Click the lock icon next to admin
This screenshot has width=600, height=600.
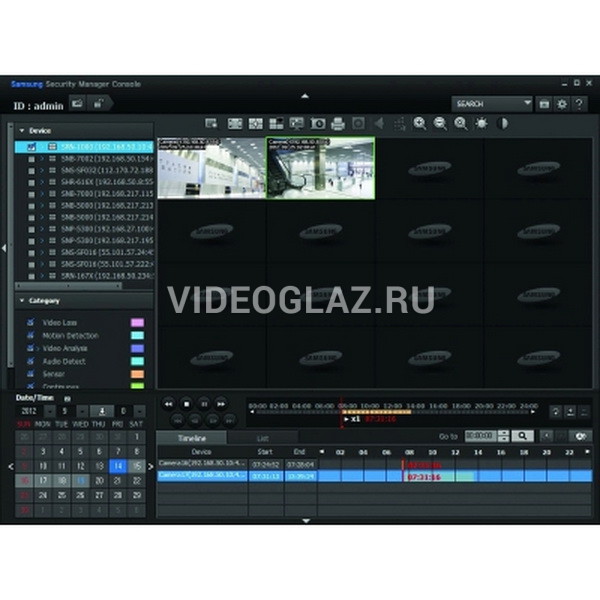tap(99, 103)
